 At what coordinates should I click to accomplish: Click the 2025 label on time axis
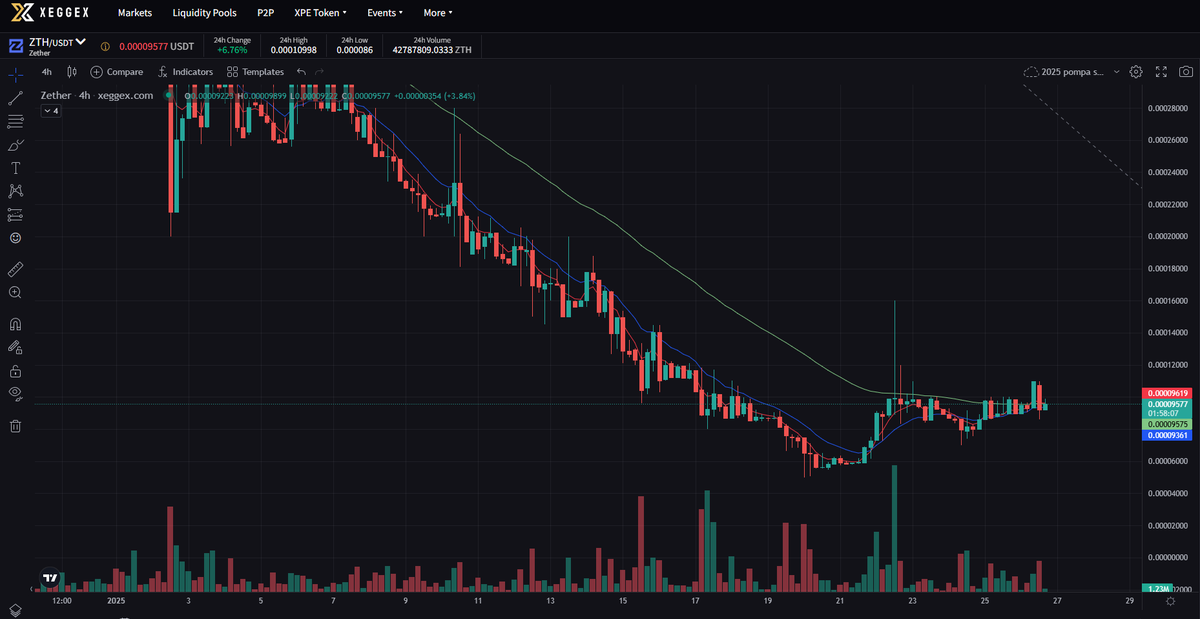[117, 602]
